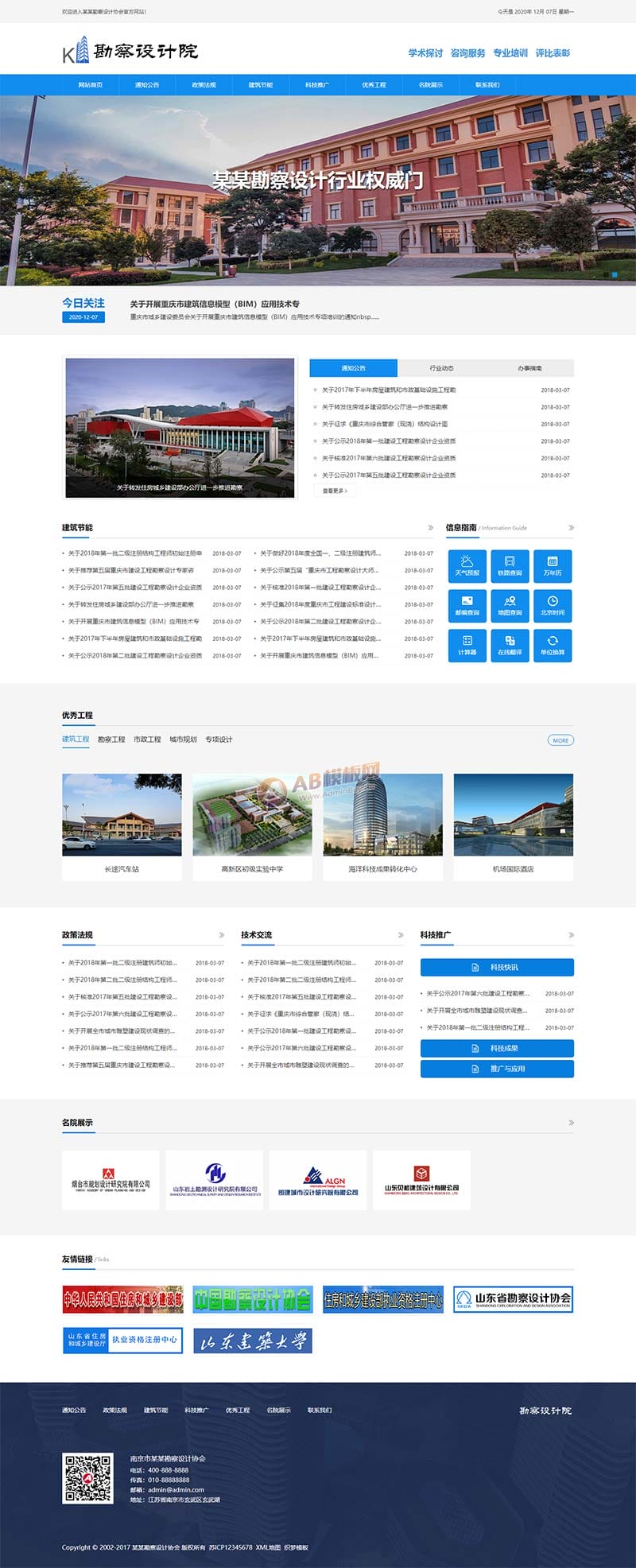Click the 铁路查询 railway query icon
Image resolution: width=636 pixels, height=1568 pixels.
[x=510, y=565]
